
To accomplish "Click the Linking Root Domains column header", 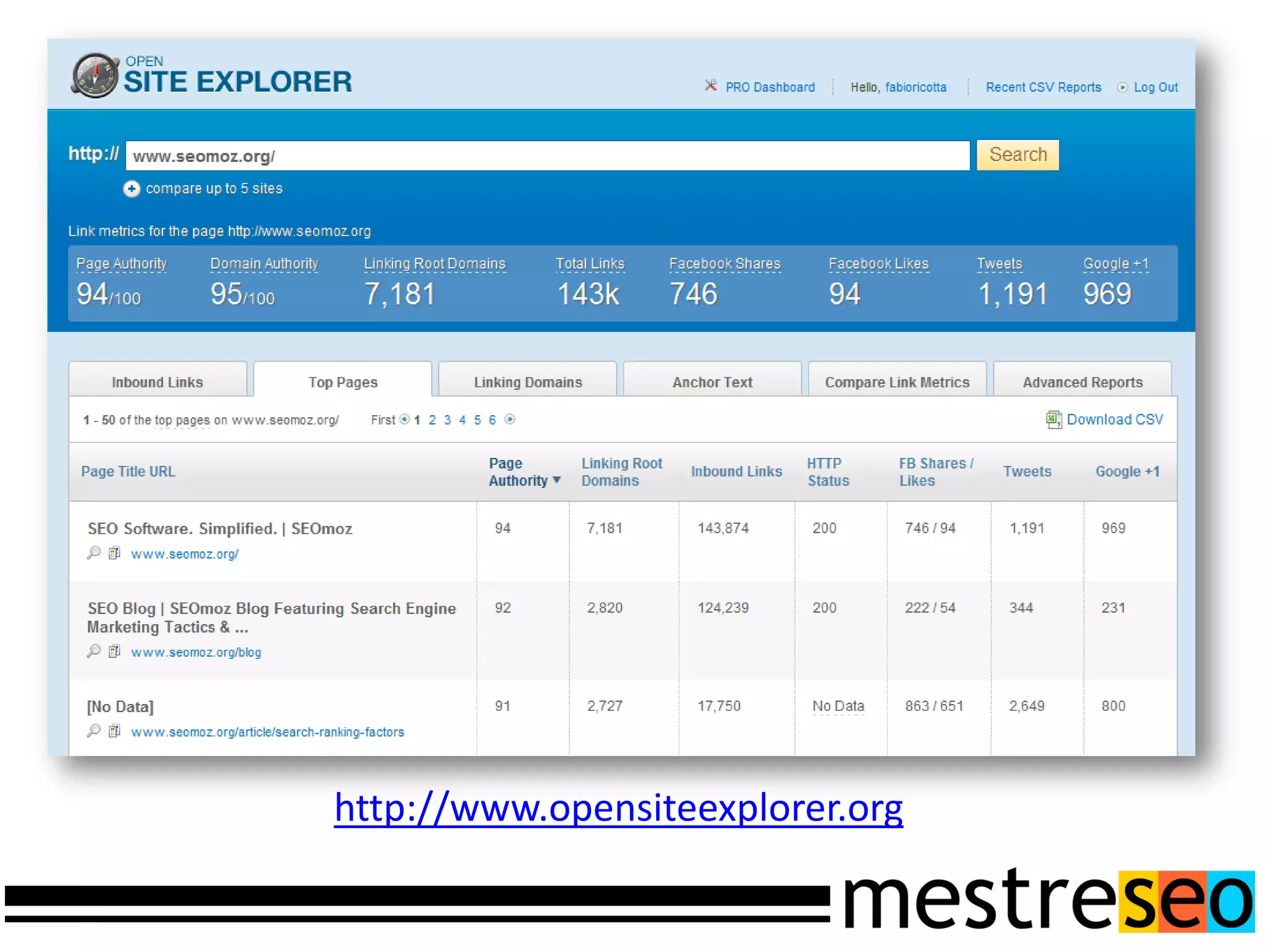I will [621, 472].
